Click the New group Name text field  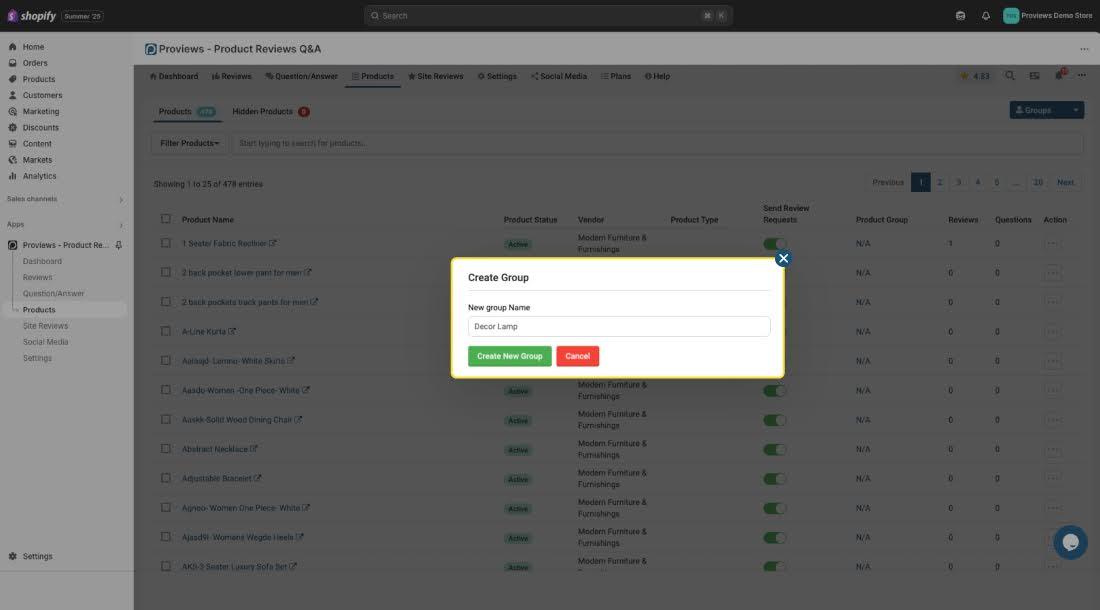(619, 326)
